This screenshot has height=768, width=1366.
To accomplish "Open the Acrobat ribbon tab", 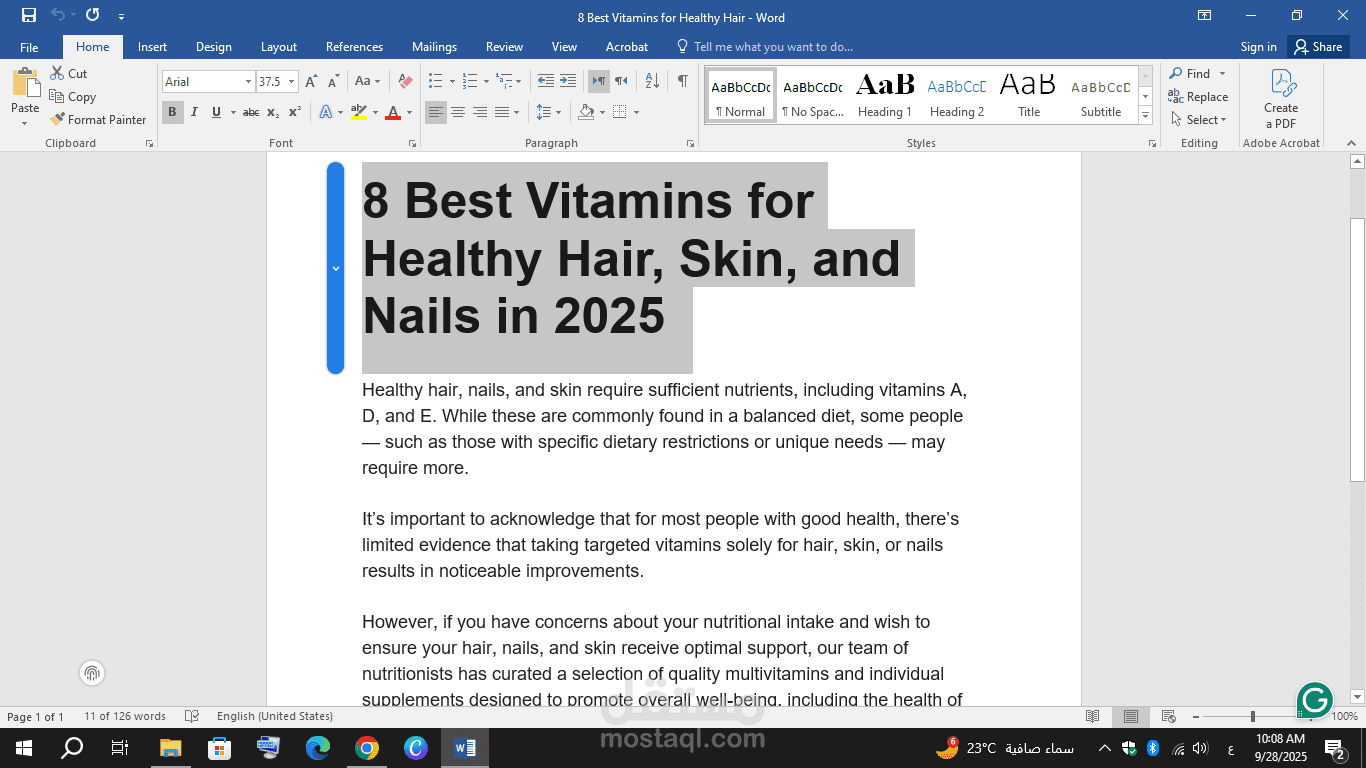I will click(627, 47).
